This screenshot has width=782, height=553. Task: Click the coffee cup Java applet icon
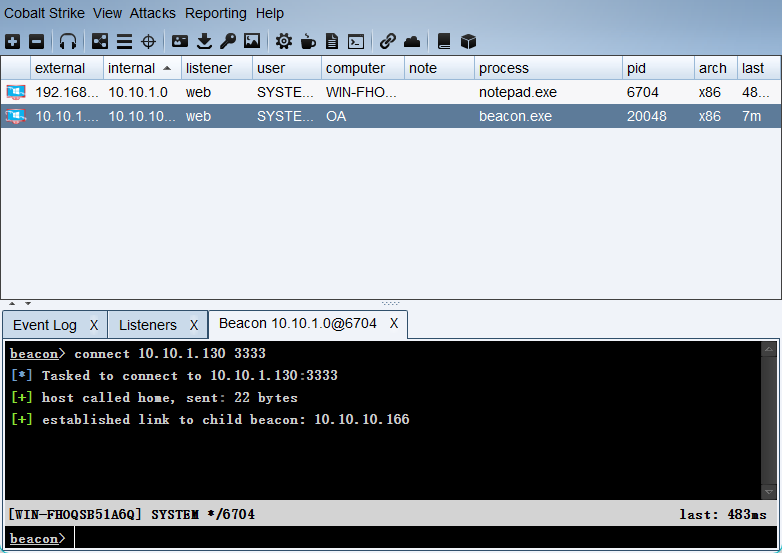pos(308,41)
